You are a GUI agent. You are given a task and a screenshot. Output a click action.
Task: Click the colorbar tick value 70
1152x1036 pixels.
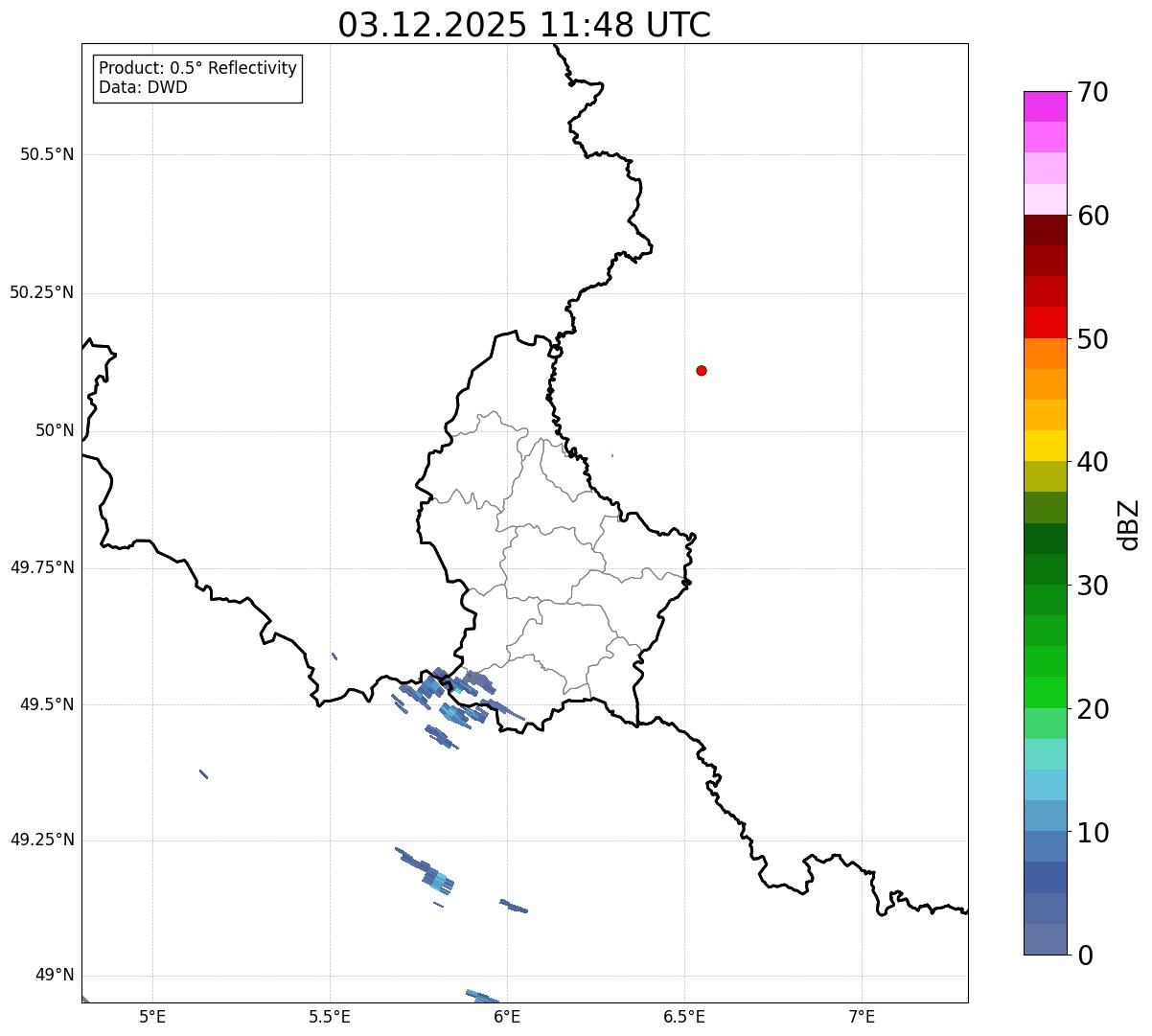pyautogui.click(x=1093, y=92)
